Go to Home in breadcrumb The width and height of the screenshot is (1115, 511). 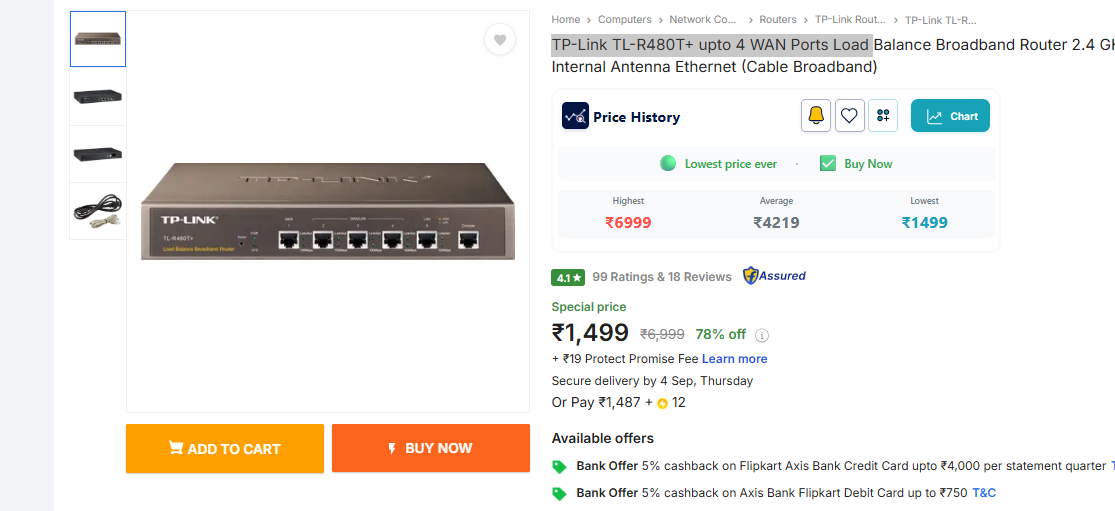[565, 19]
